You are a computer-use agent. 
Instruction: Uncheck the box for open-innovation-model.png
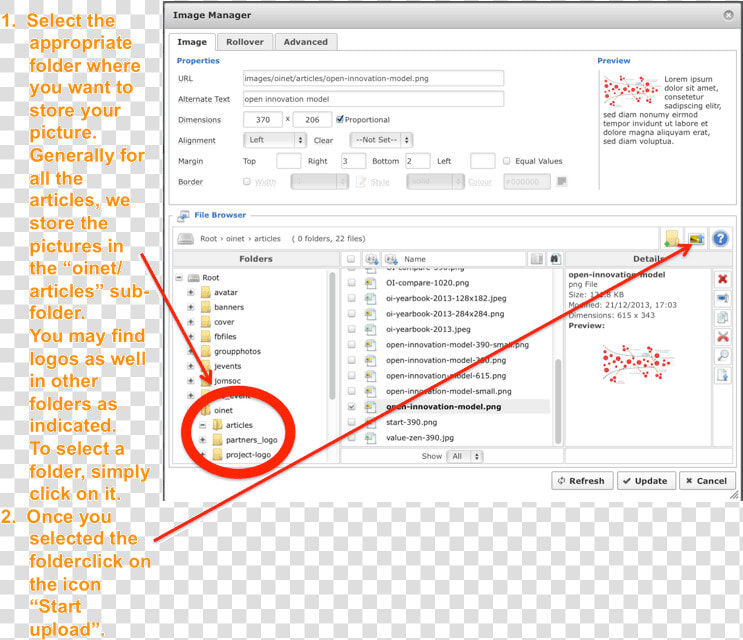coord(351,406)
